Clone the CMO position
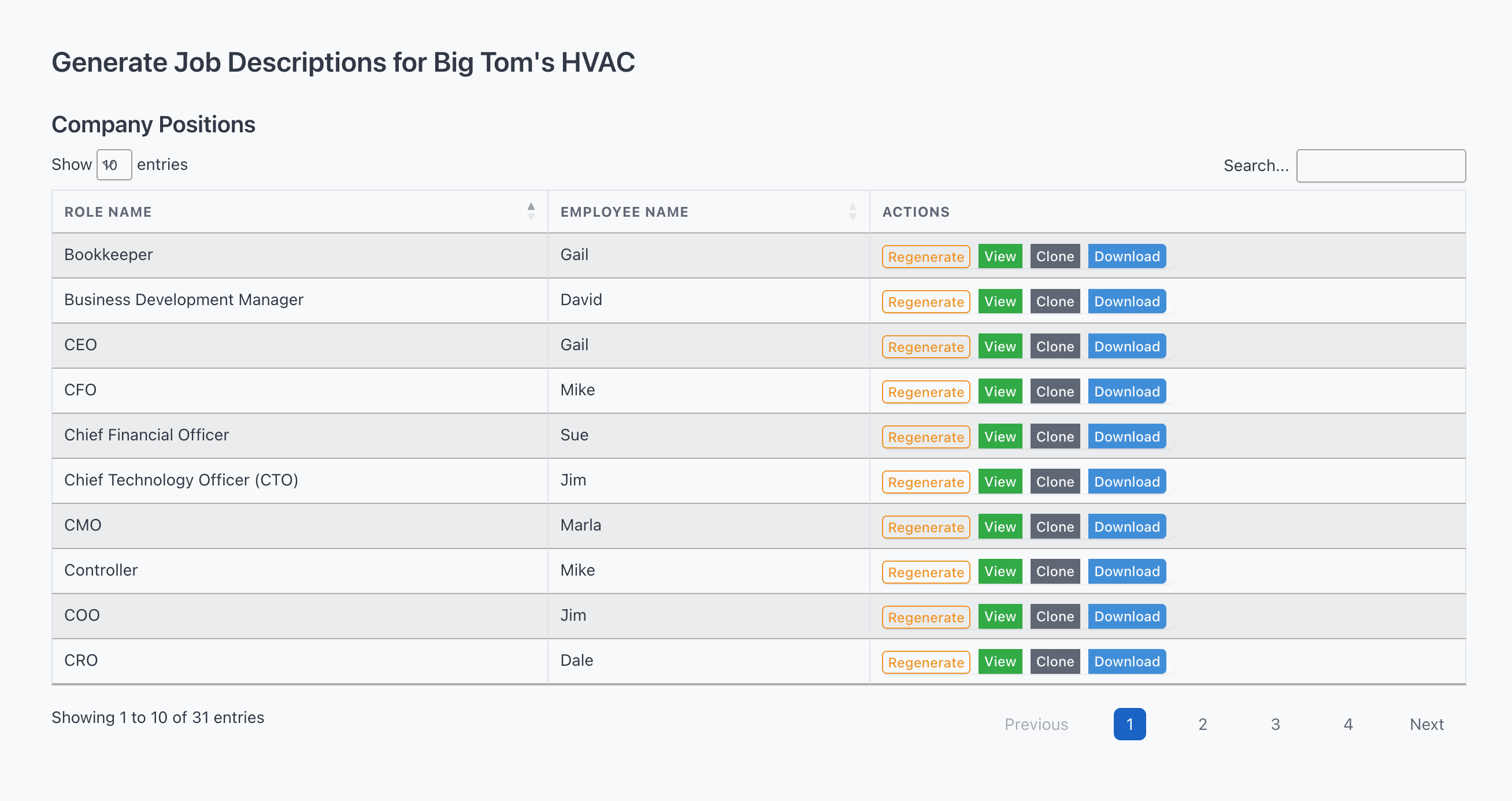The image size is (1512, 801). tap(1055, 527)
